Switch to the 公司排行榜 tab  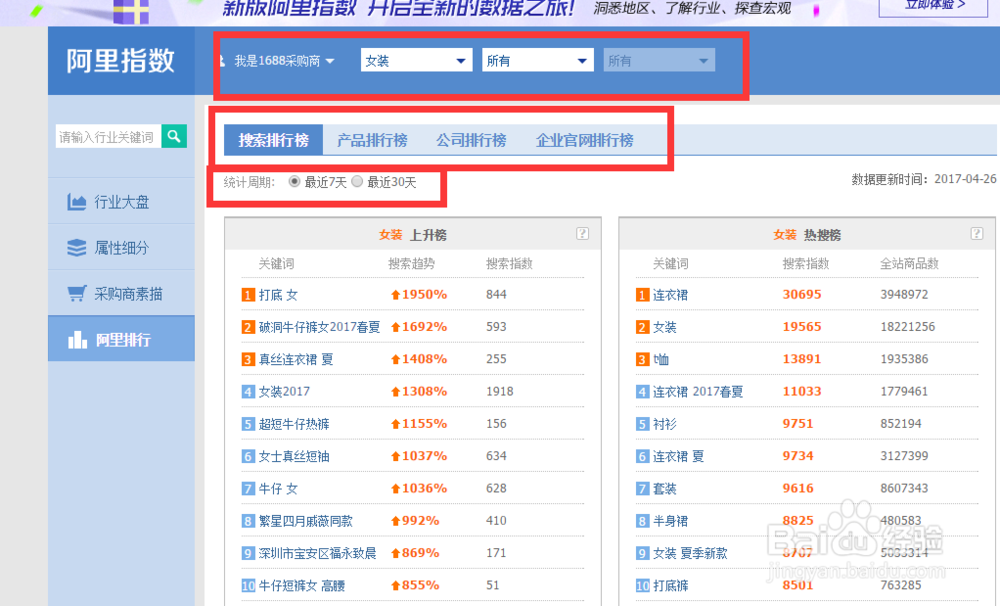[471, 140]
